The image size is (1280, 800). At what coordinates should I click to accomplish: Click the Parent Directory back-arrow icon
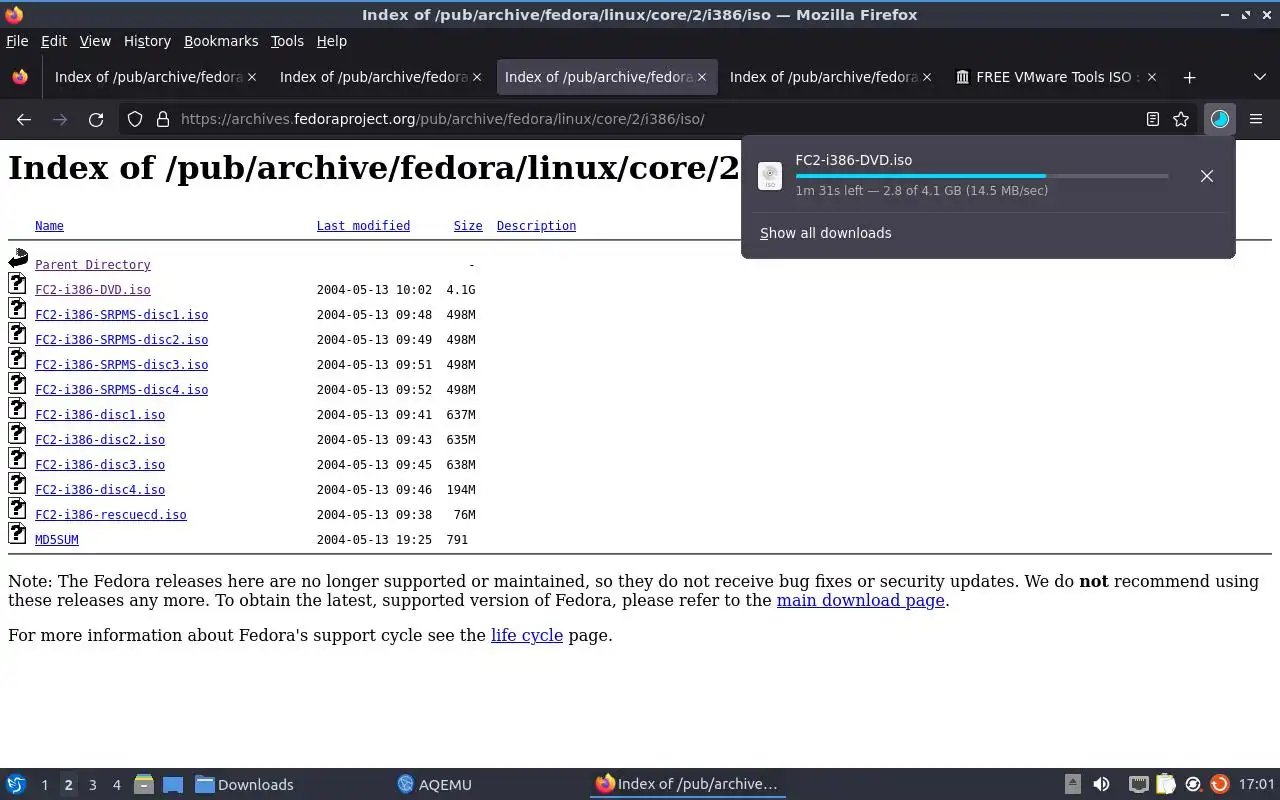(x=18, y=259)
